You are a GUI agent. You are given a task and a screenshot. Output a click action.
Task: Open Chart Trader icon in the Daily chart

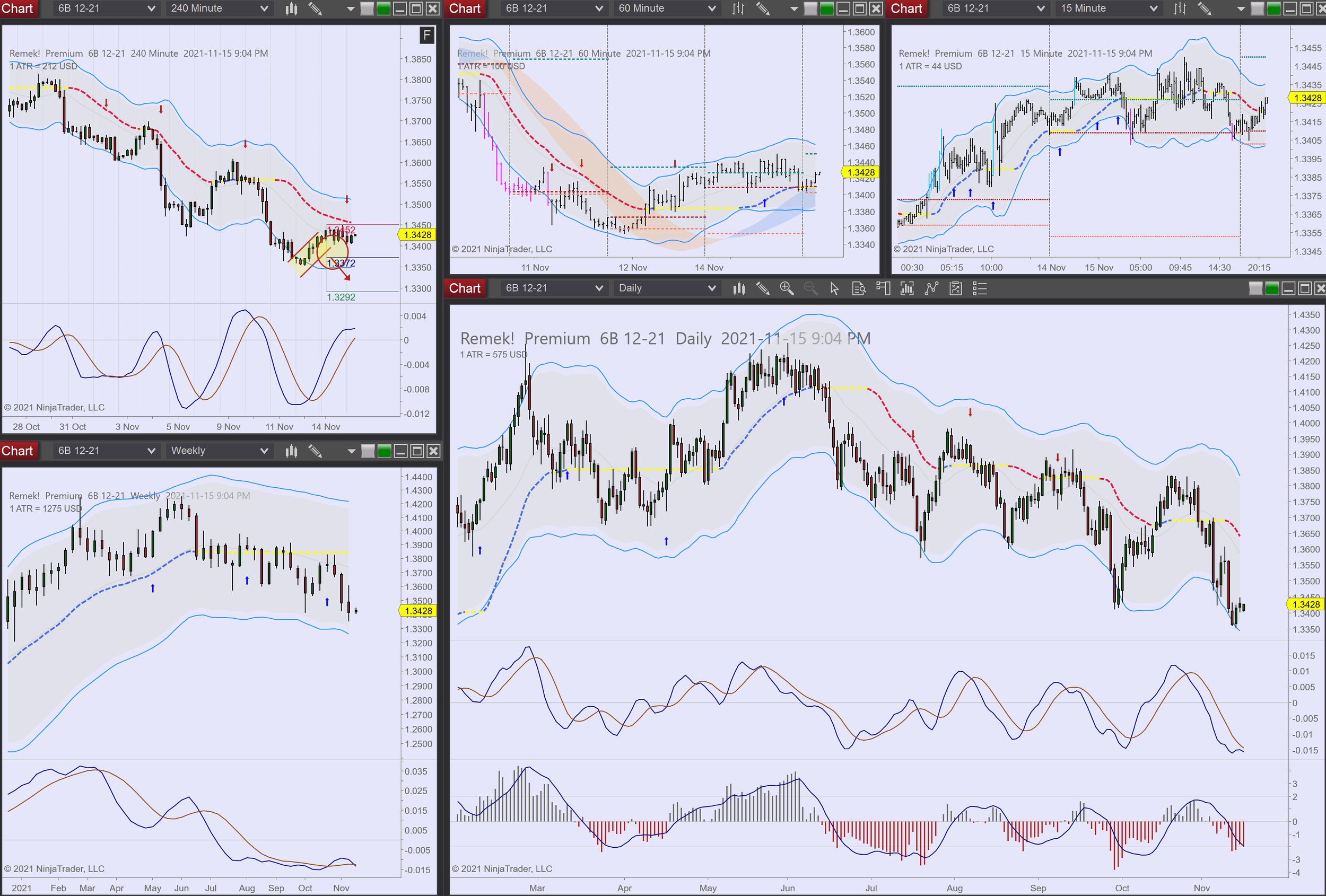[883, 288]
